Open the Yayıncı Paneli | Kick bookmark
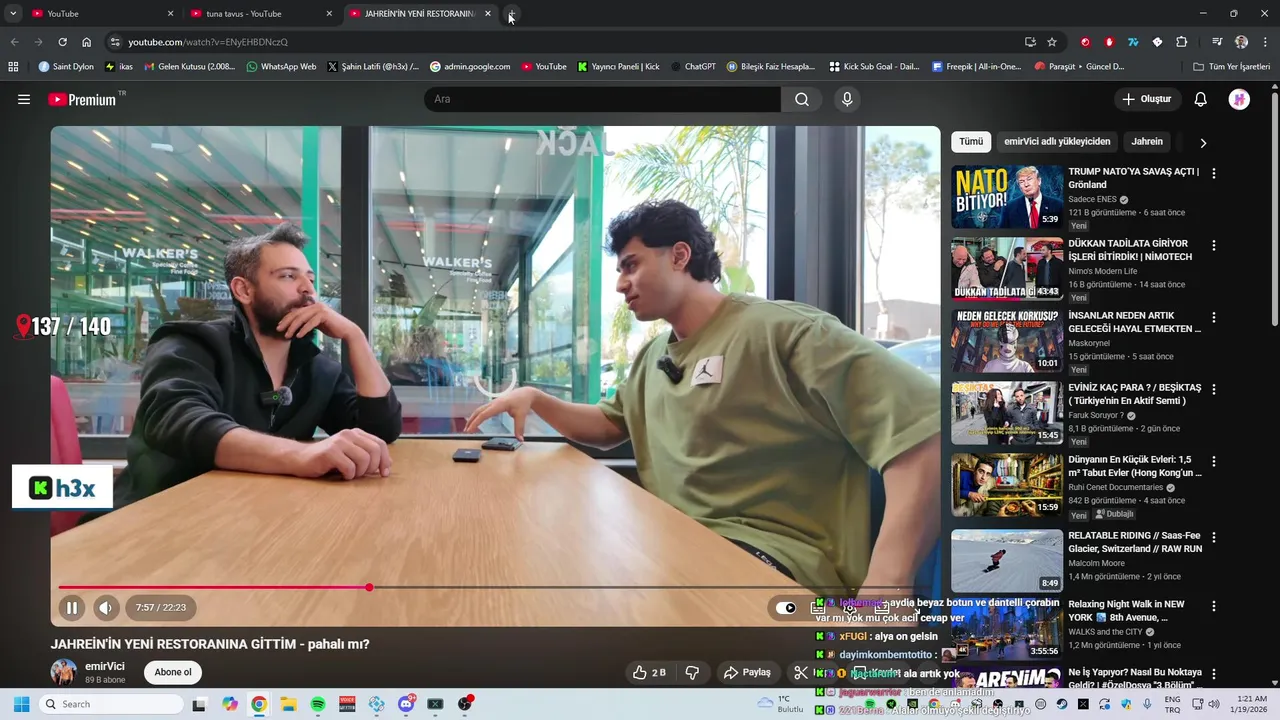1280x720 pixels. [x=618, y=67]
